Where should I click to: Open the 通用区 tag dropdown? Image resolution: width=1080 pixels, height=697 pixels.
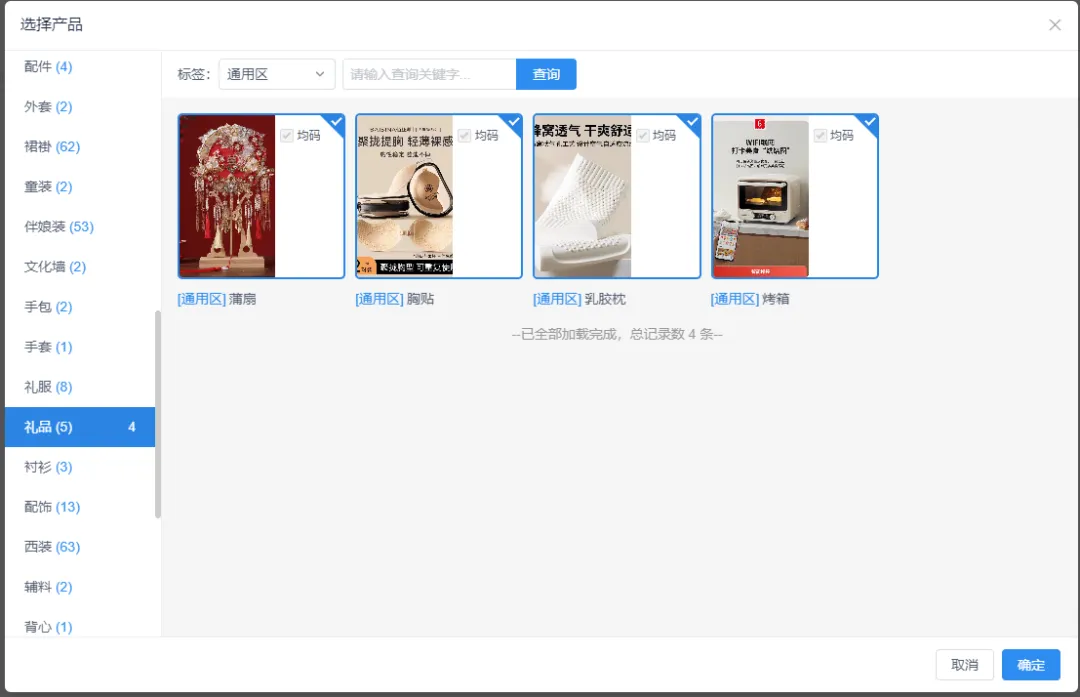(277, 74)
